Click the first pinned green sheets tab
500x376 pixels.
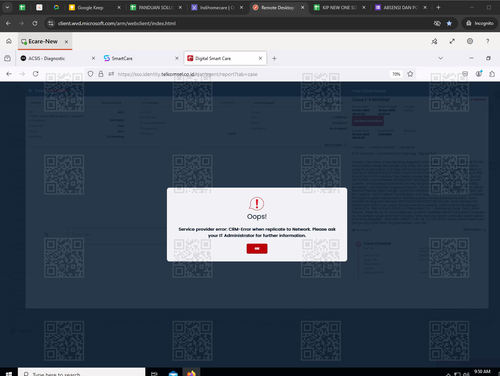(22, 7)
